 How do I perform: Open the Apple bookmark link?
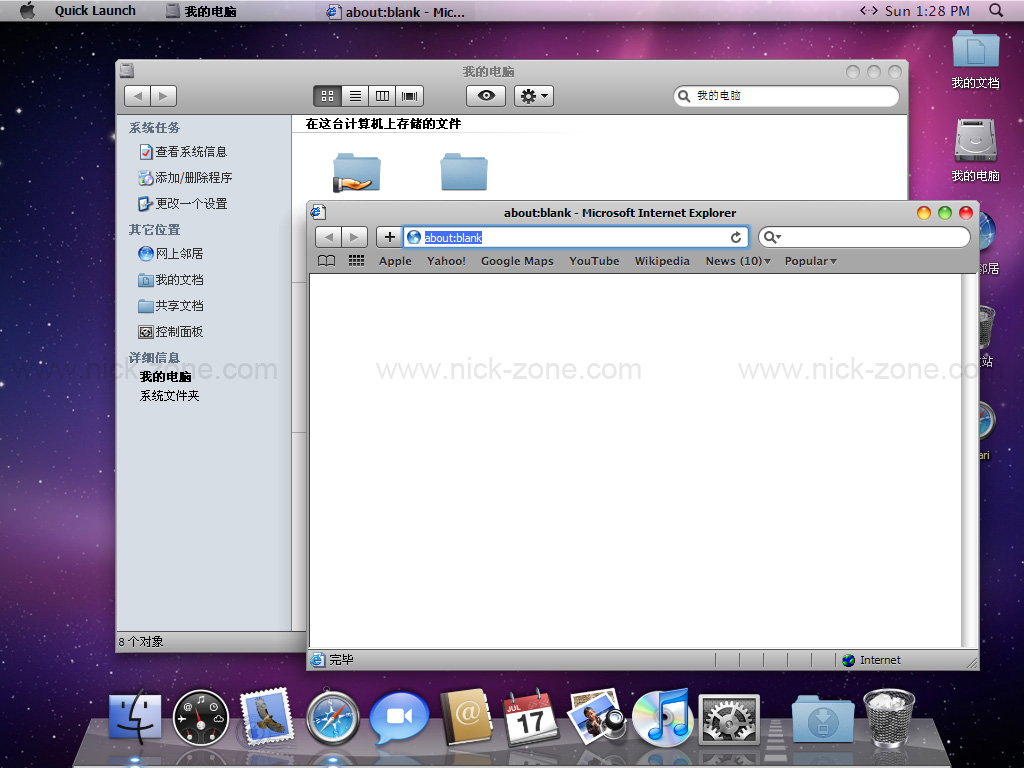395,261
